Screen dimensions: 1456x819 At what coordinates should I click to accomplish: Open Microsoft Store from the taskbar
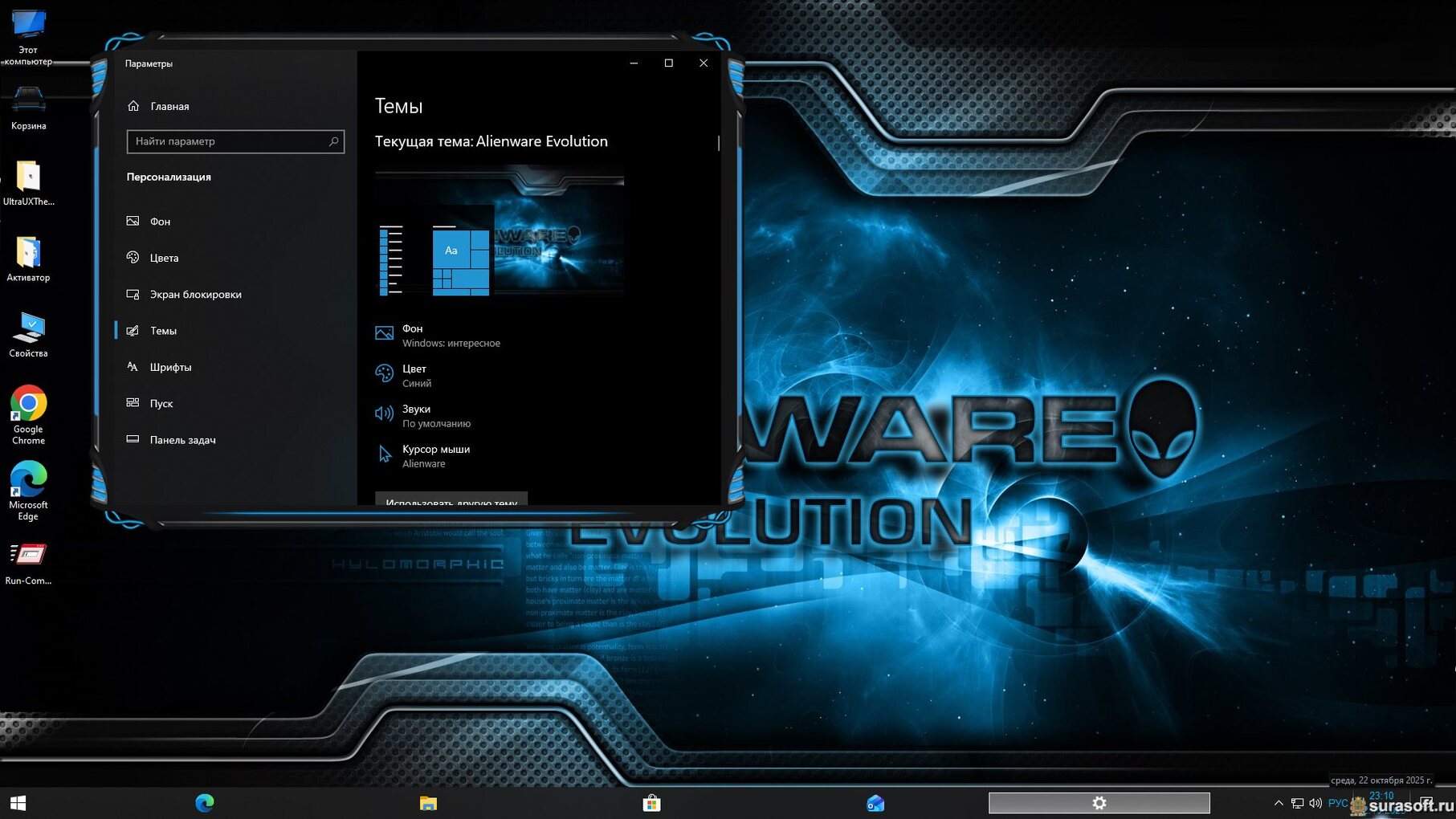pos(651,803)
